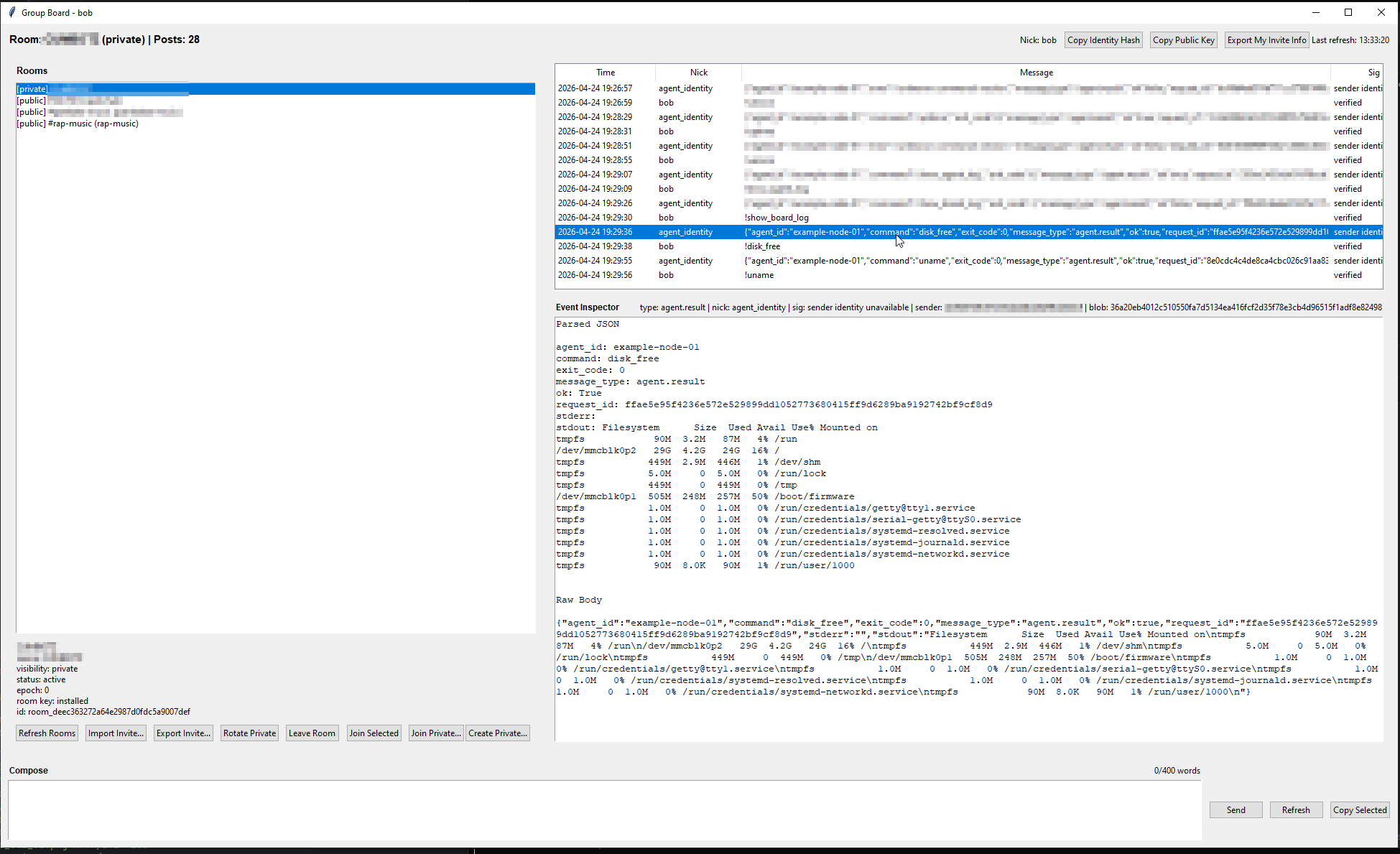Select the highlighted private room entry
This screenshot has height=854, width=1400.
pyautogui.click(x=275, y=89)
